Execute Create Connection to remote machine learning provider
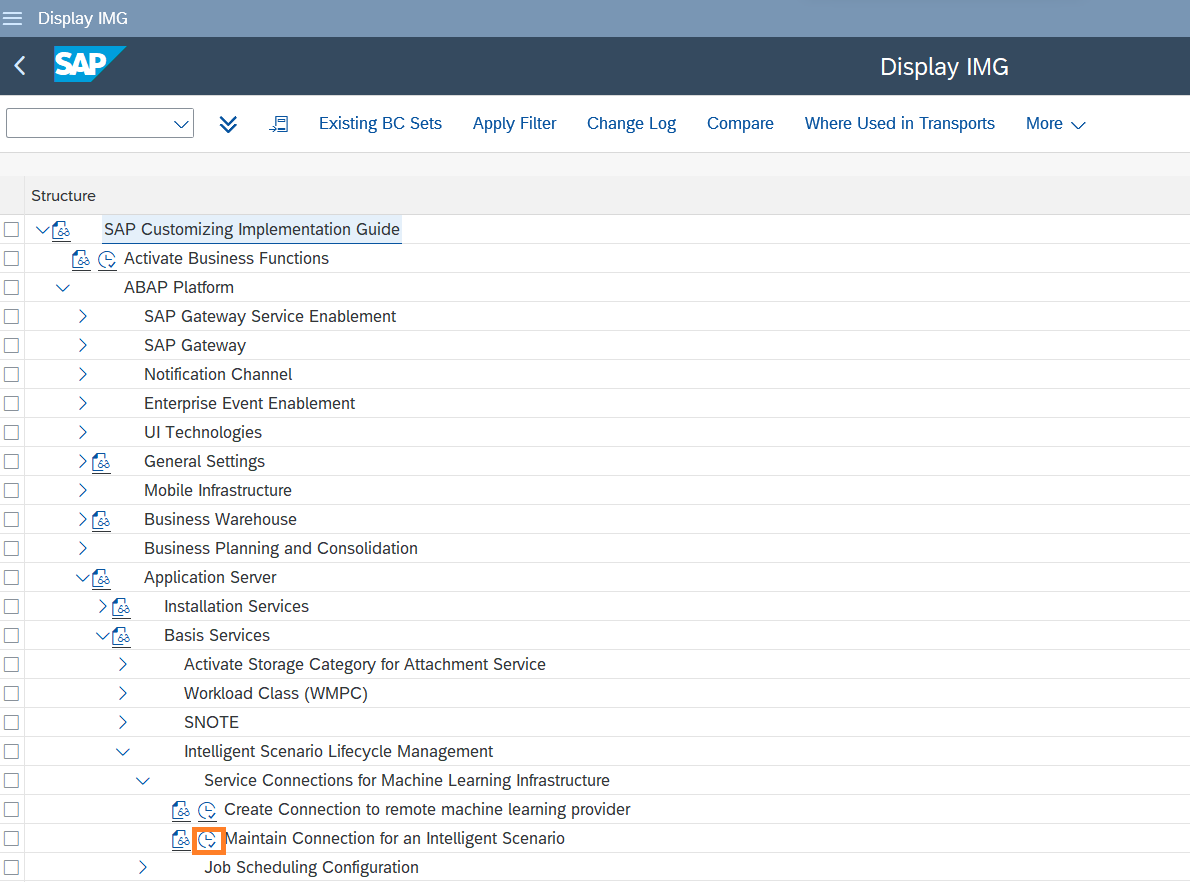The width and height of the screenshot is (1190, 882). (x=207, y=810)
